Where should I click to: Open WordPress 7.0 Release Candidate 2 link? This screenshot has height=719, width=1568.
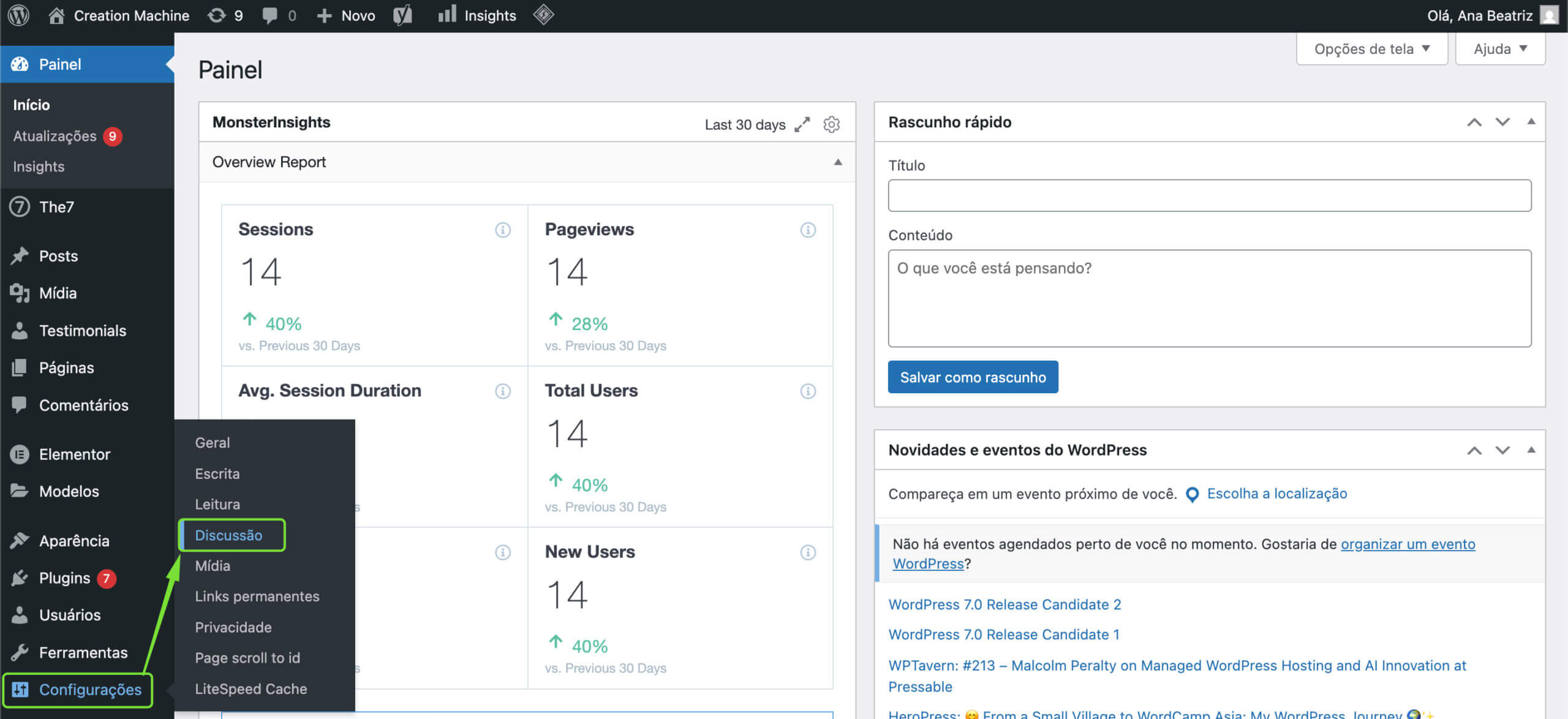coord(1005,604)
